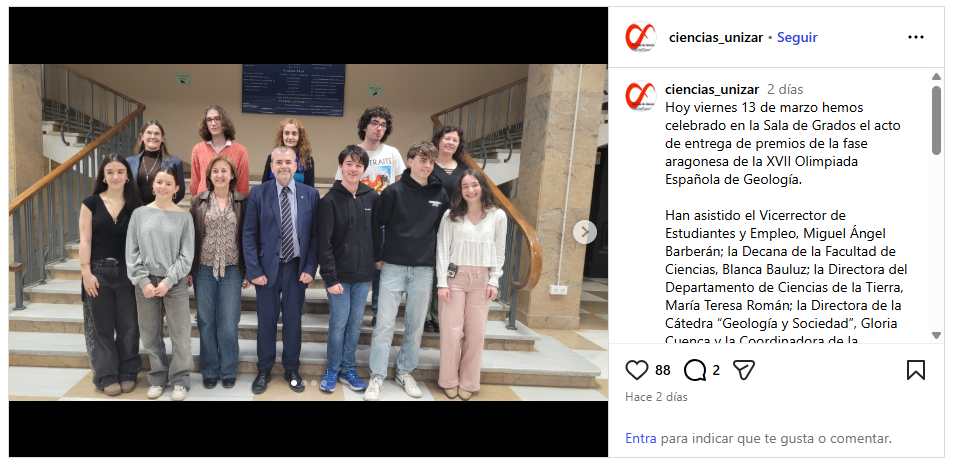Click the caption scrollbar thumb

click(x=936, y=120)
